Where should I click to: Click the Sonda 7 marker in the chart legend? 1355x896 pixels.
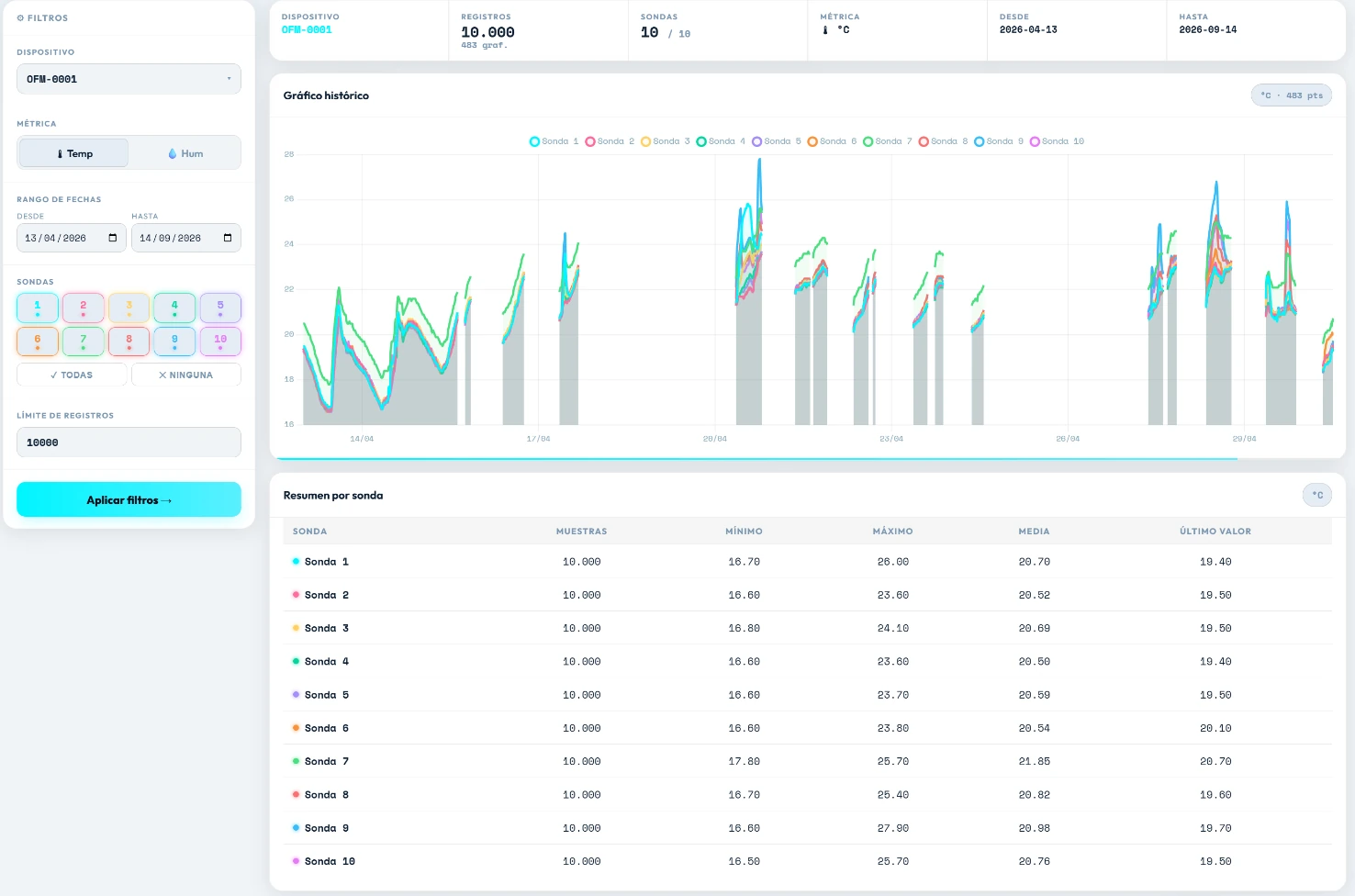click(868, 141)
